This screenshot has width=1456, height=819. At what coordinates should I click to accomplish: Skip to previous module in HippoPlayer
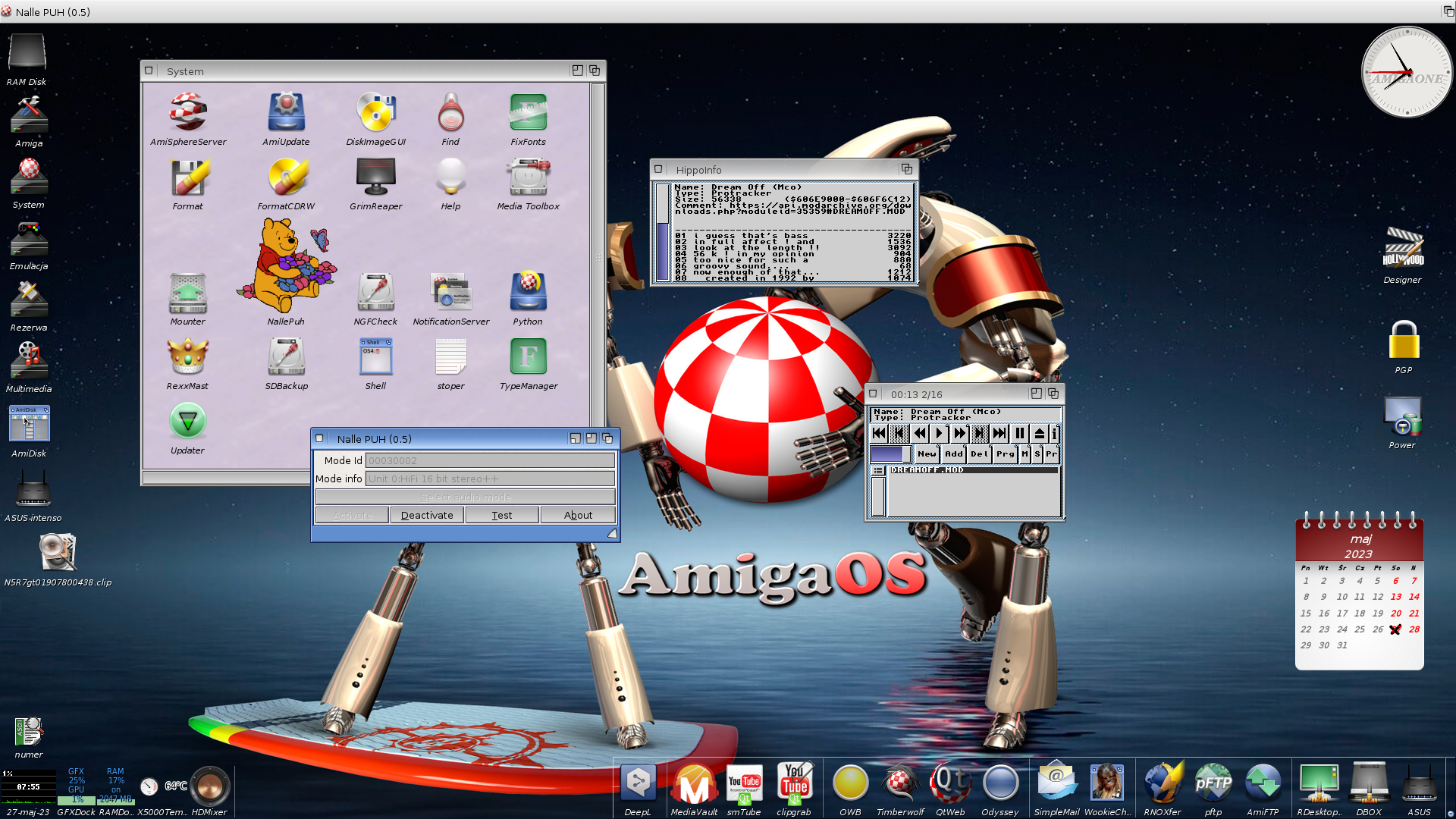879,433
